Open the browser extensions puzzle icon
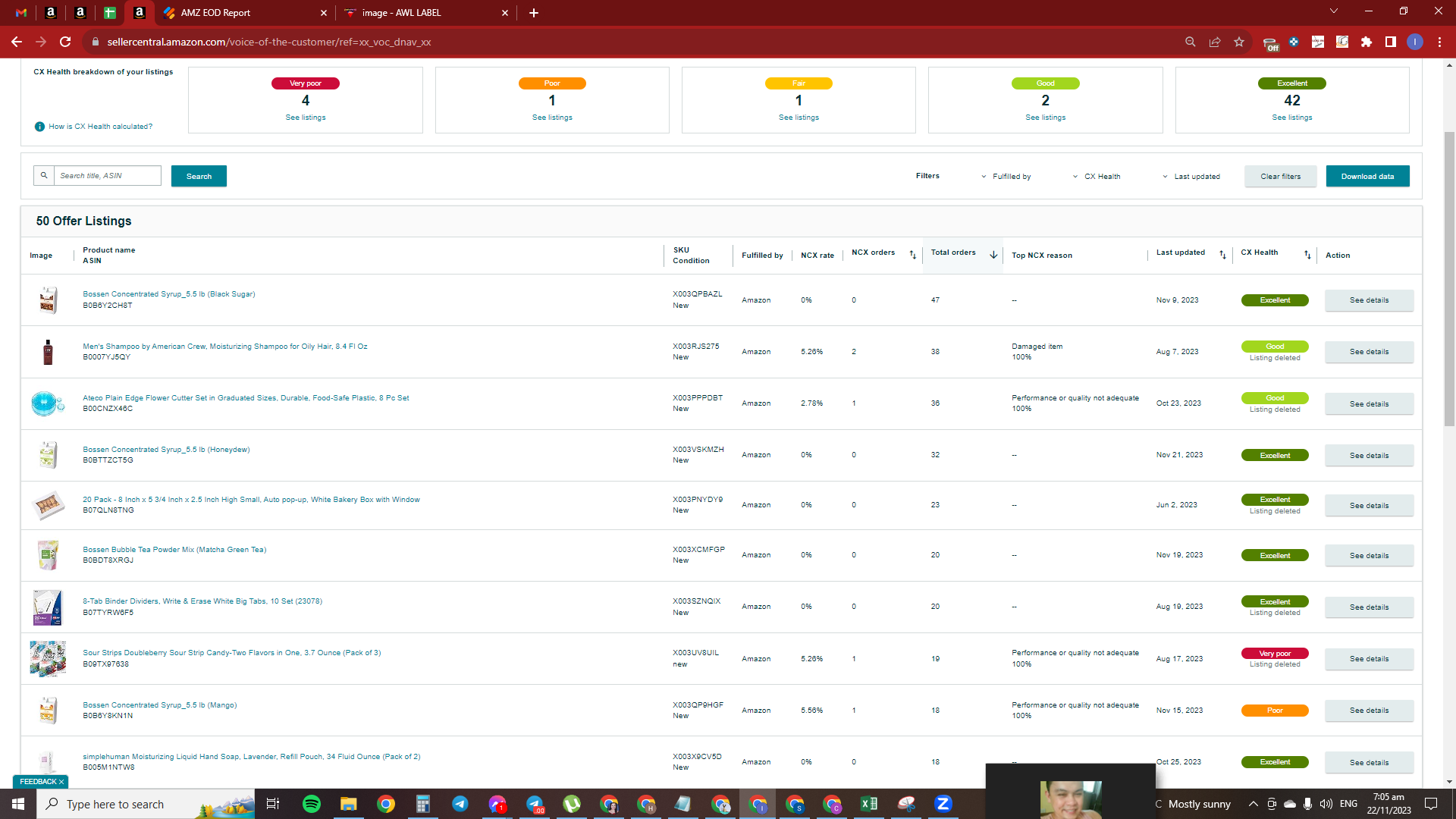Viewport: 1456px width, 819px height. (x=1367, y=42)
